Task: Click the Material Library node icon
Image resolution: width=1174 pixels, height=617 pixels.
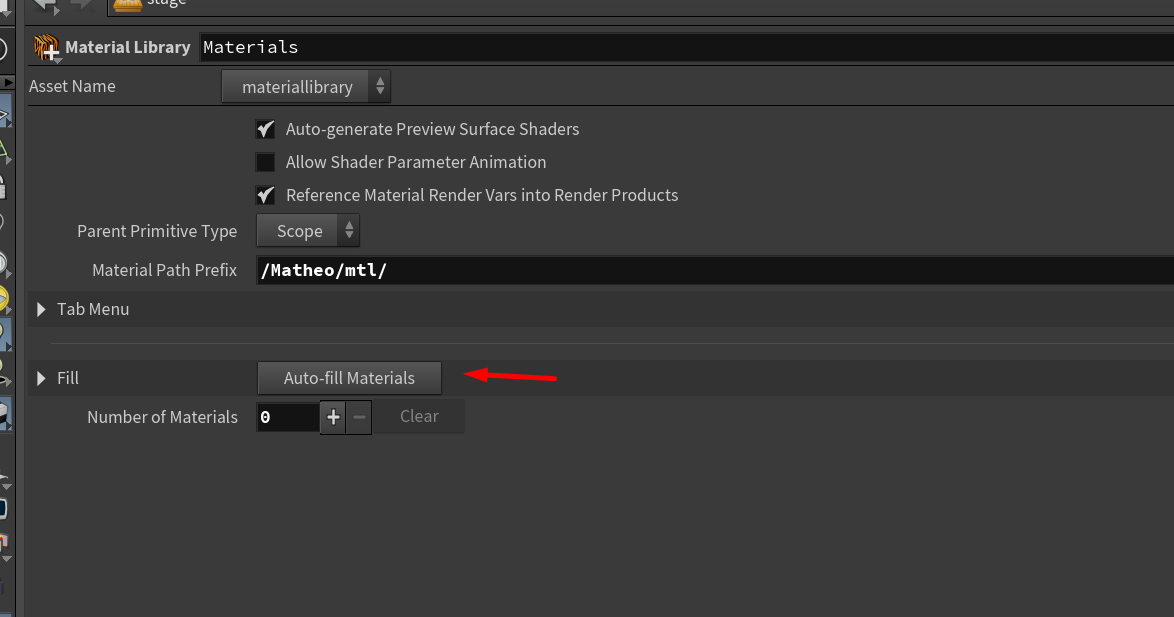Action: pos(46,47)
